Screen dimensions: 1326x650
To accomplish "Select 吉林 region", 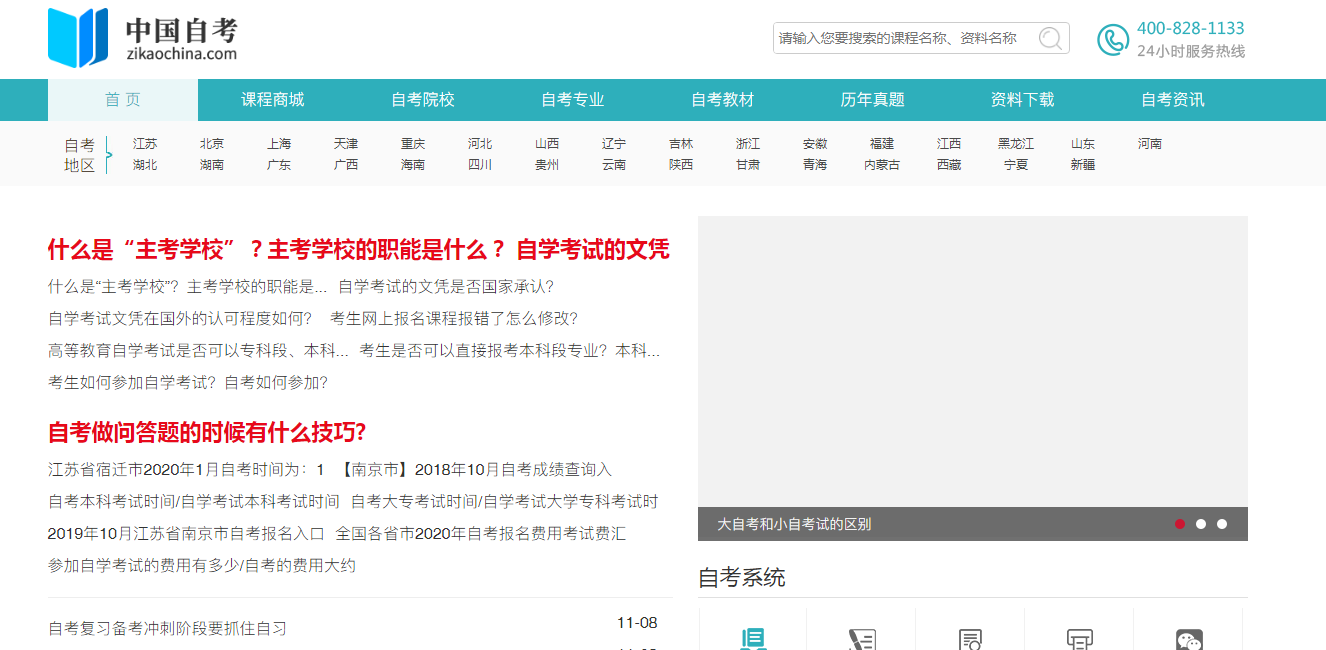I will [x=681, y=144].
